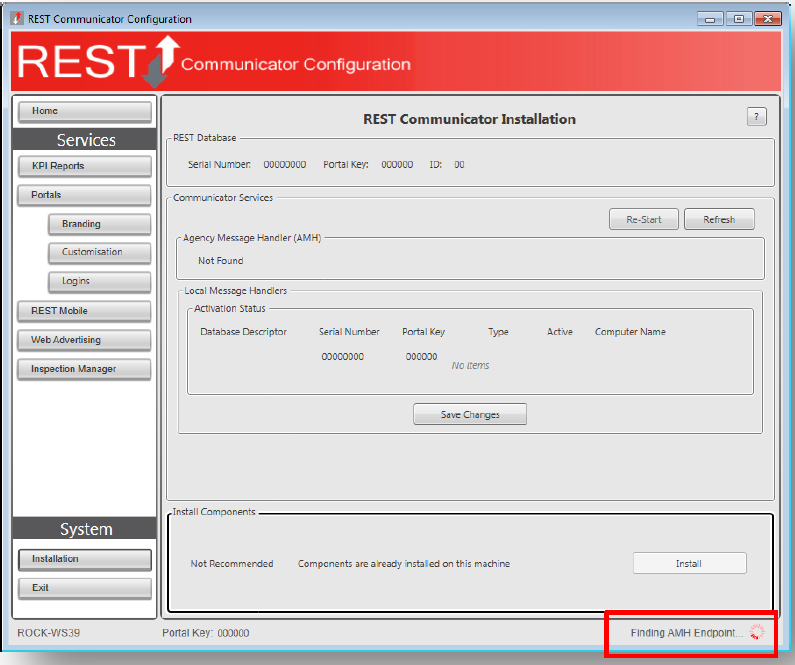Screen dimensions: 795x665
Task: Click the Install components button
Action: click(x=690, y=563)
